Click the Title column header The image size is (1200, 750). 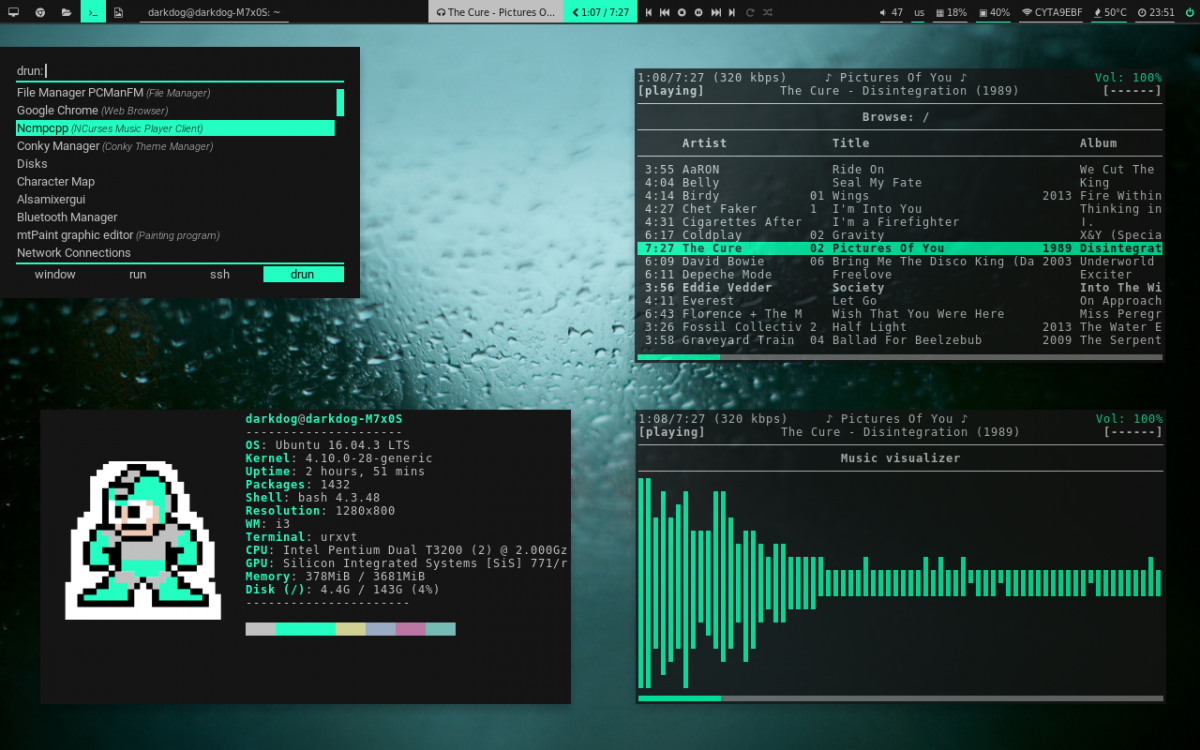851,143
